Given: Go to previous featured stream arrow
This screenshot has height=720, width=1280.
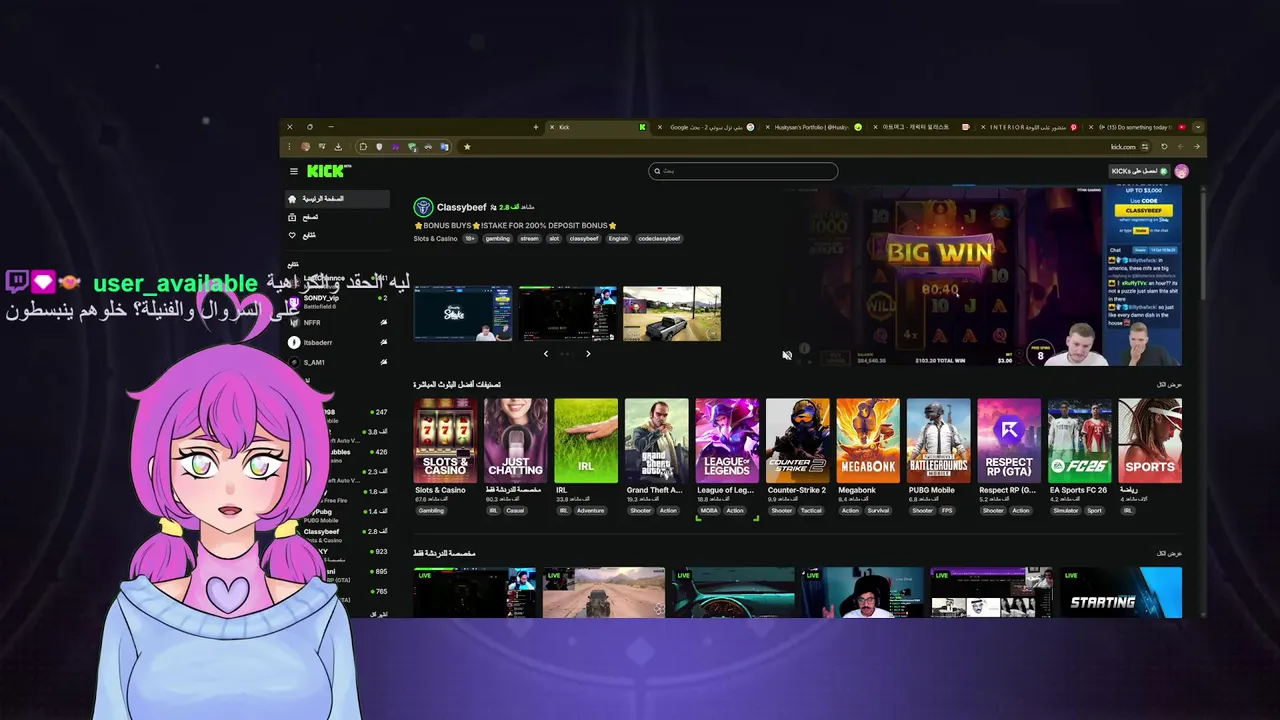Looking at the screenshot, I should click(546, 353).
